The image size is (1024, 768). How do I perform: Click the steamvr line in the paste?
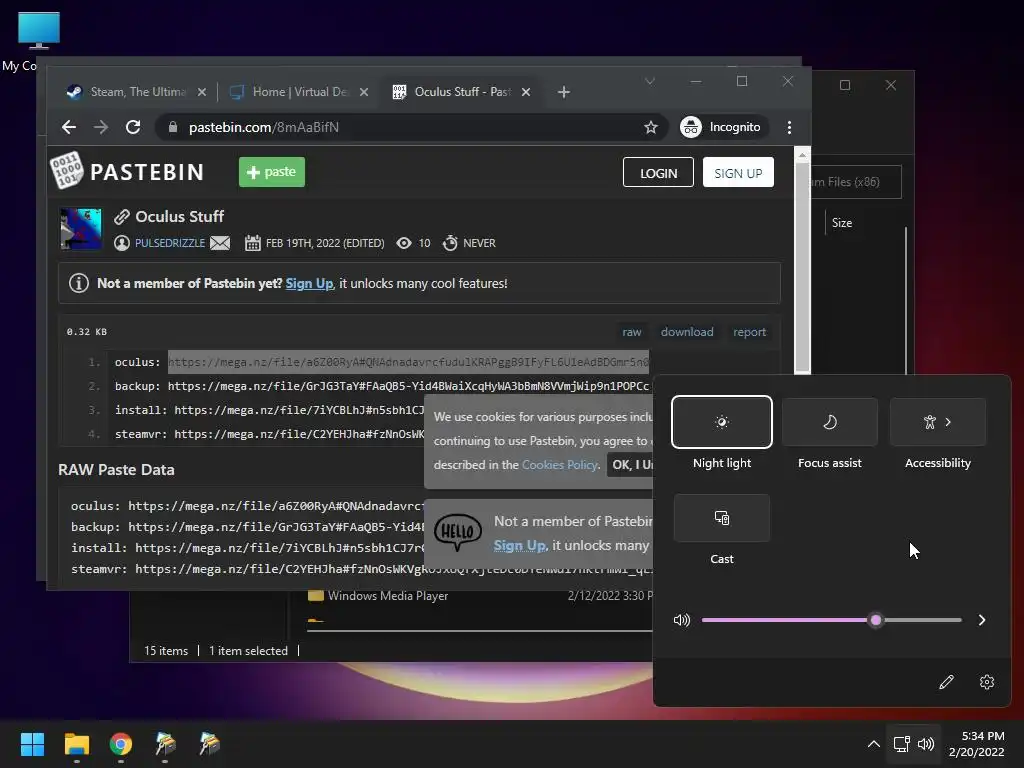click(x=270, y=434)
